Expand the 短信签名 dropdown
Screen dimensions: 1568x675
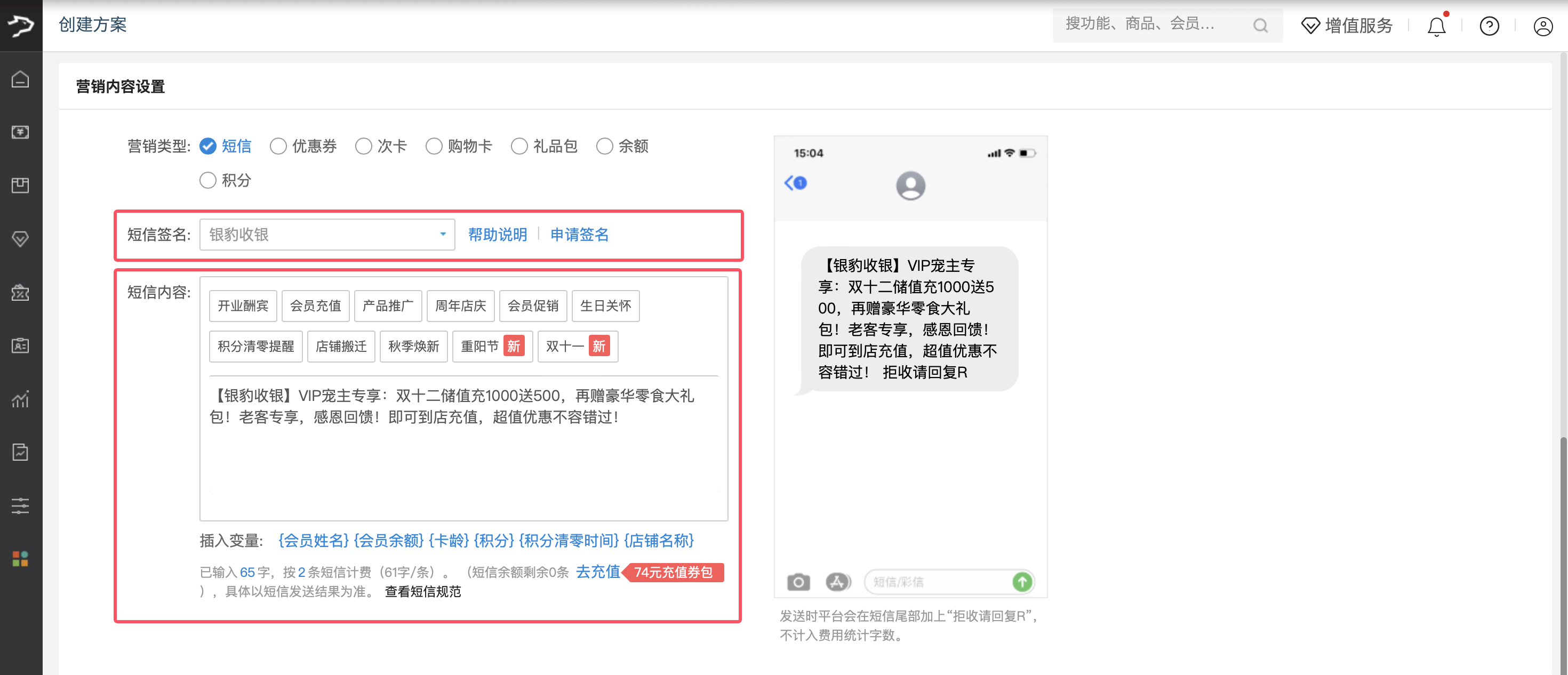[x=327, y=235]
